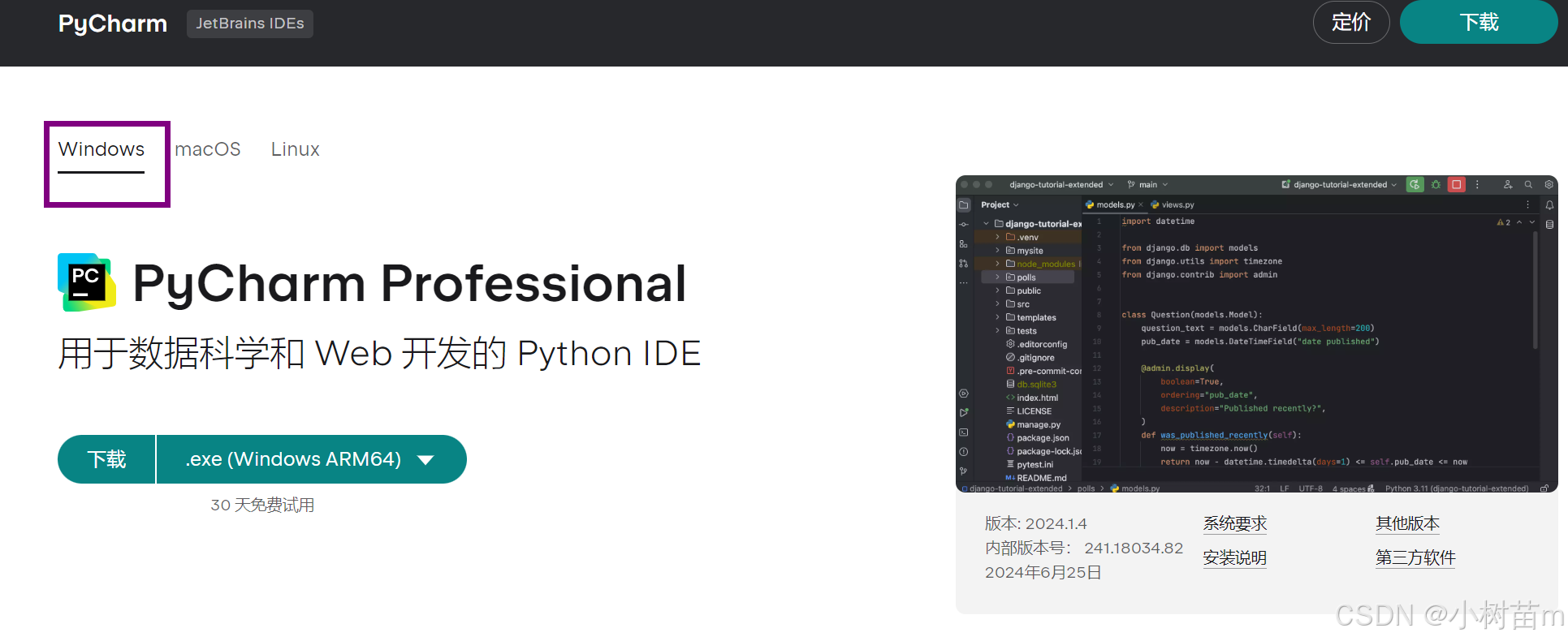Click the read-only lock icon in status bar
This screenshot has width=1568, height=641.
(1544, 488)
